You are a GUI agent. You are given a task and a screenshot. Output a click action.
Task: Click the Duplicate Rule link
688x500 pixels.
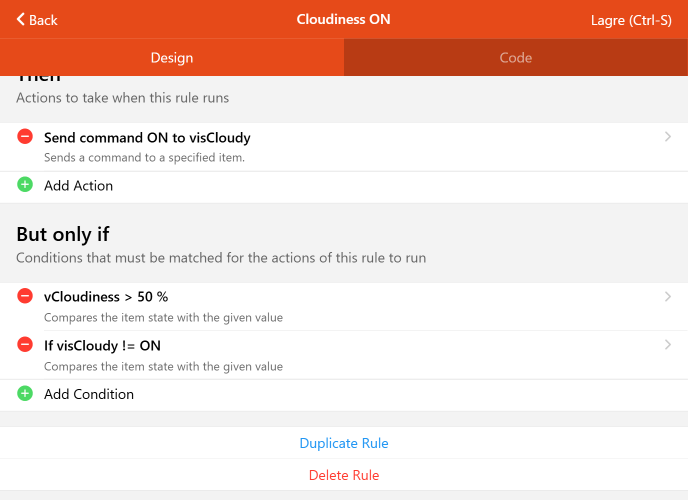click(x=344, y=443)
